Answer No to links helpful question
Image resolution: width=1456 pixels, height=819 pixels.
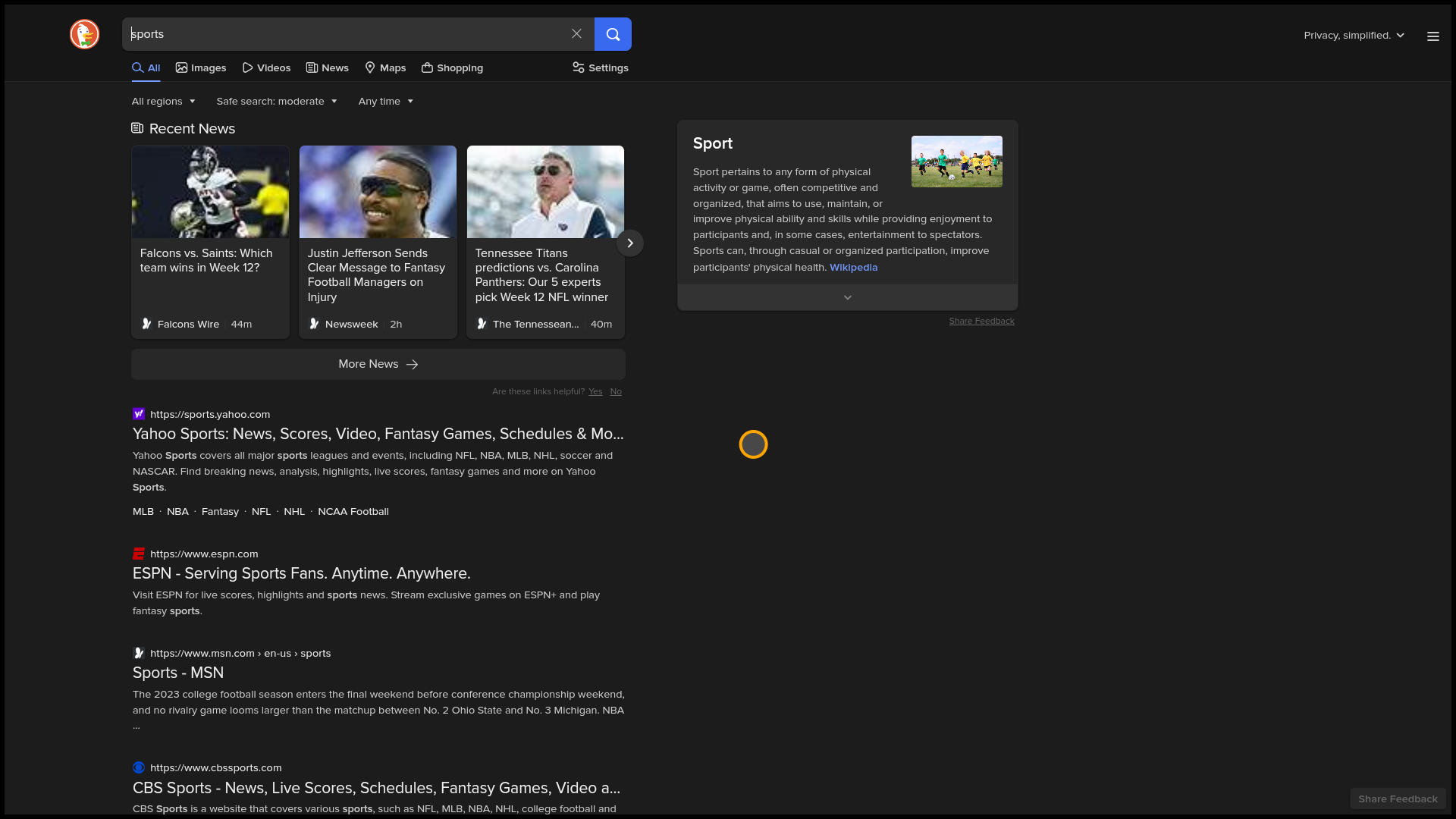pos(616,391)
